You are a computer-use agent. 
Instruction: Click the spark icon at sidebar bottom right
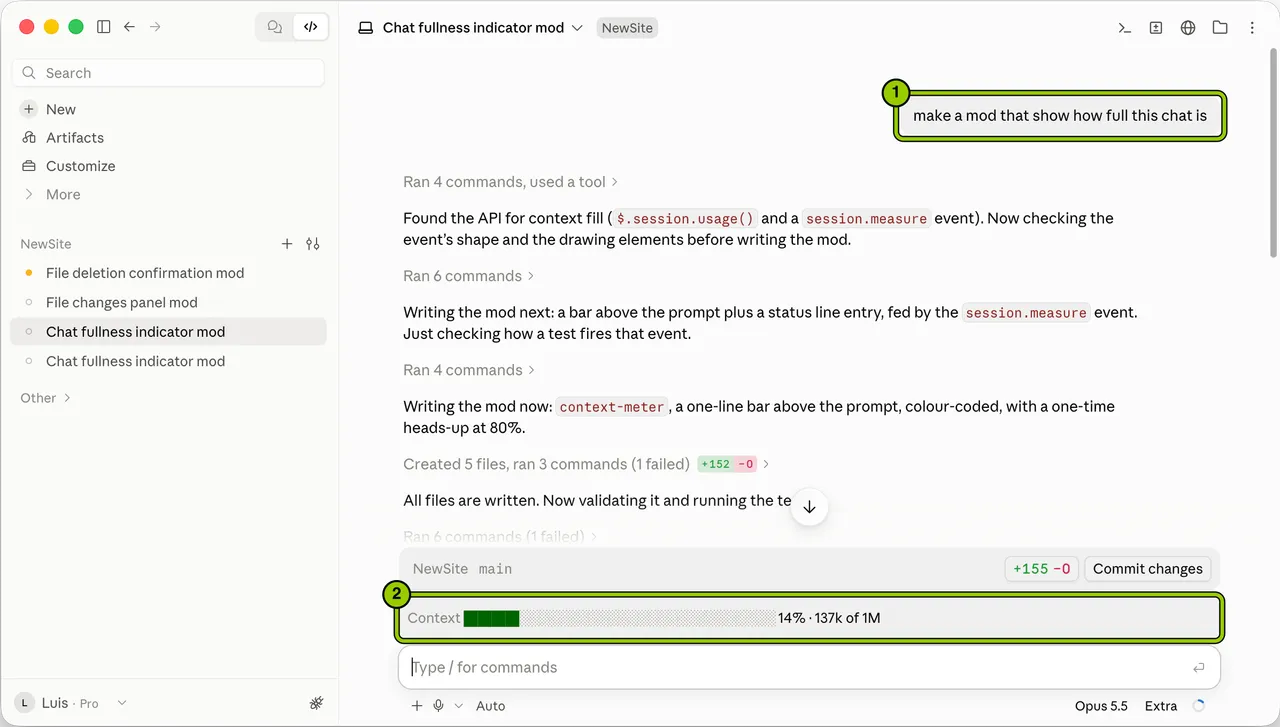coord(317,703)
